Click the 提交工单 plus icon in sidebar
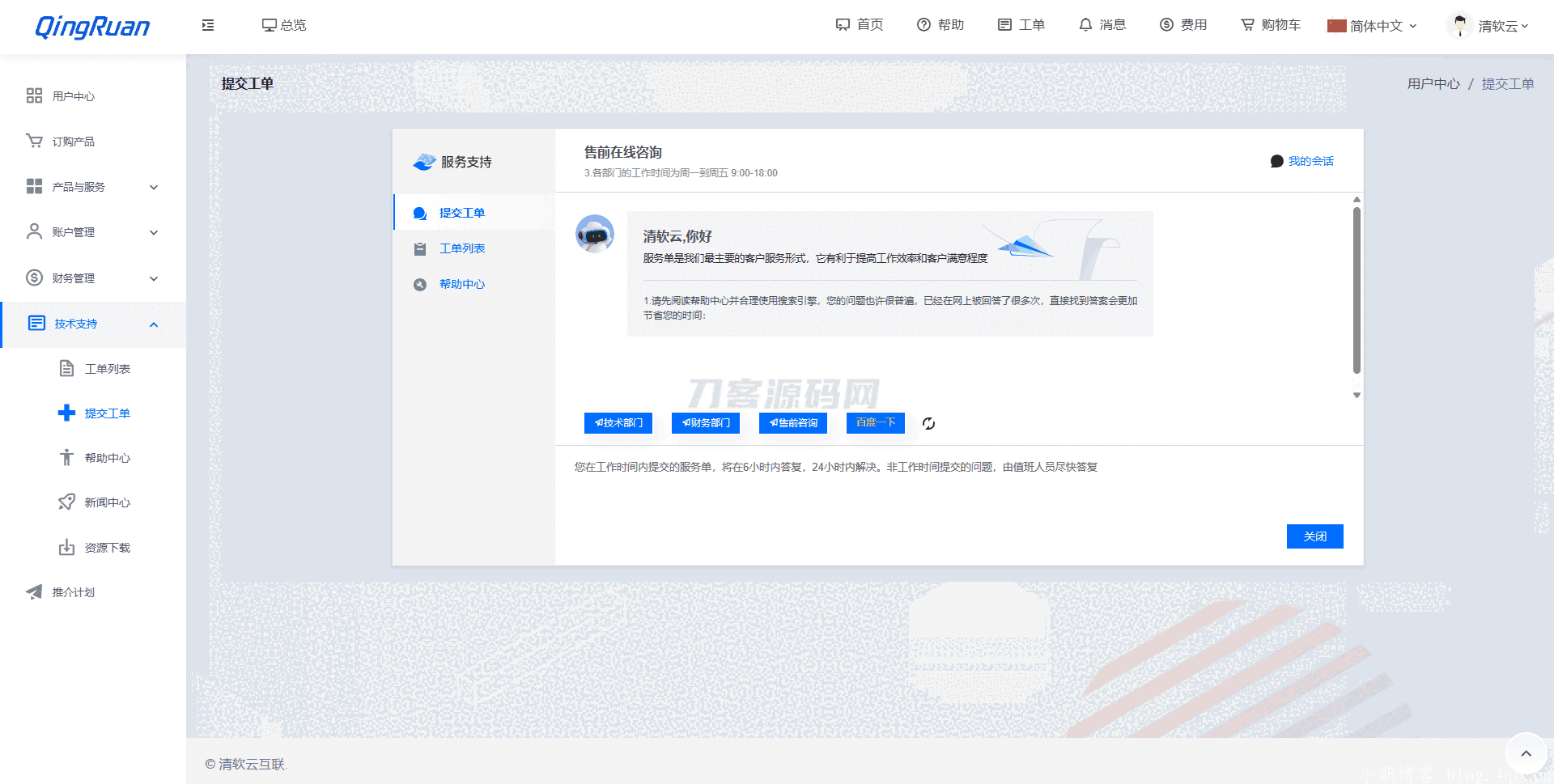This screenshot has height=784, width=1554. tap(66, 413)
